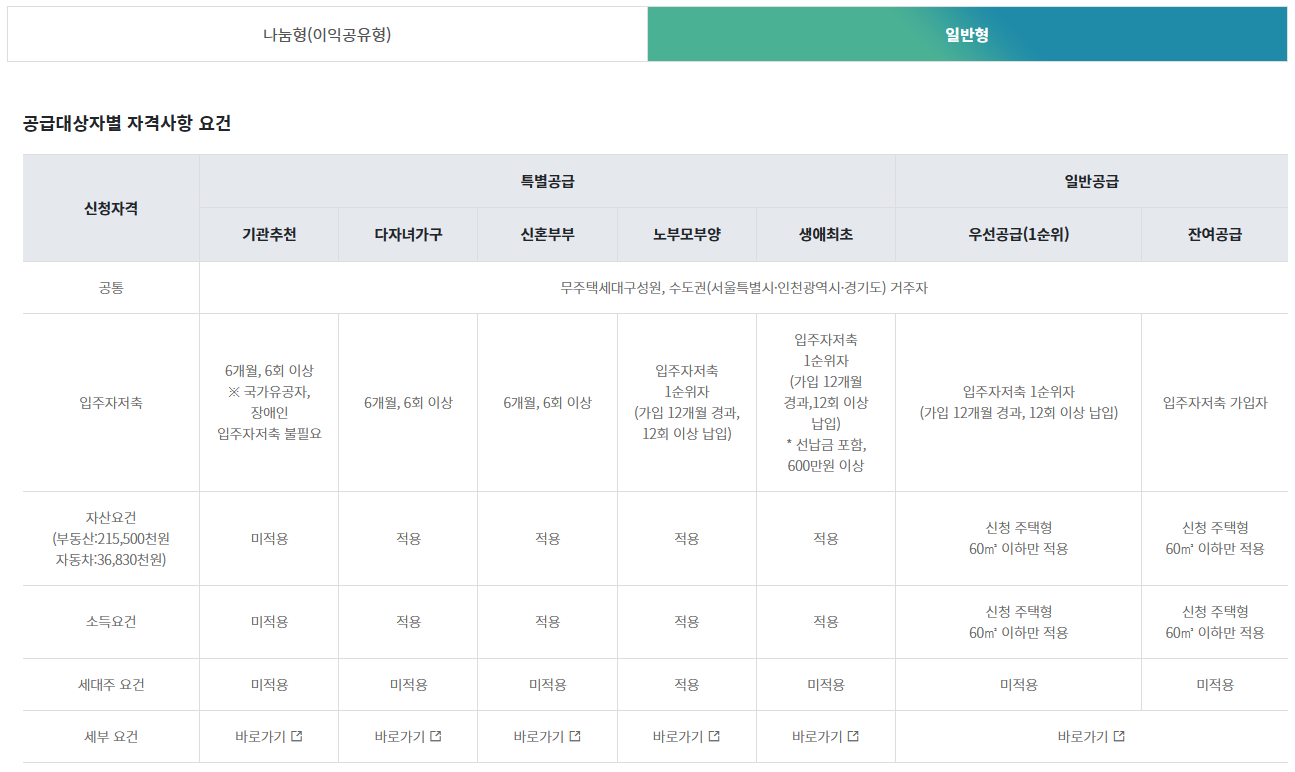Screen dimensions: 1295x772
Task: Open 바로가기 link under 기관추천 column
Action: [x=268, y=737]
